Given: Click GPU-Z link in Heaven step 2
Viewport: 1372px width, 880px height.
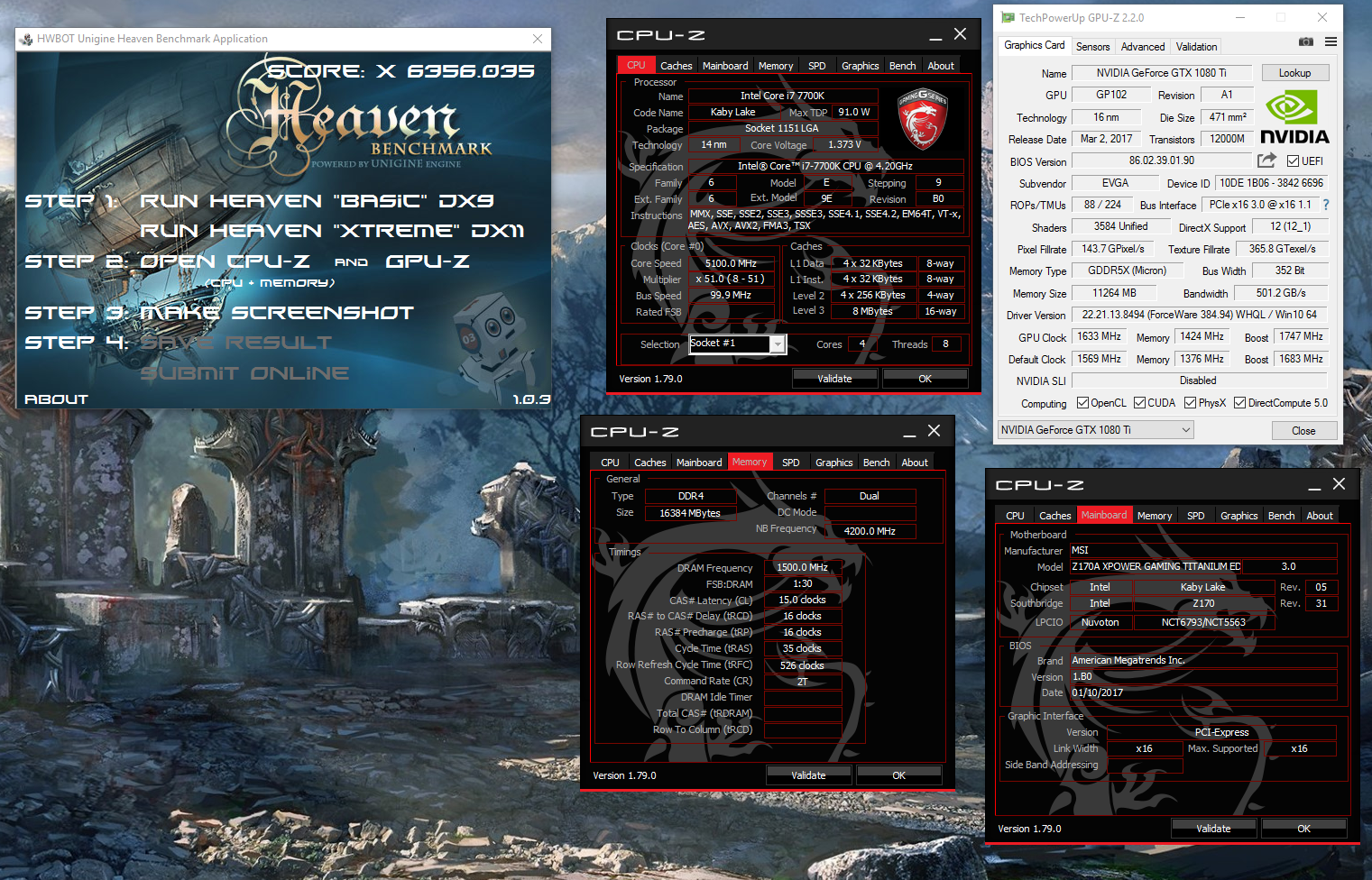Looking at the screenshot, I should 428,261.
